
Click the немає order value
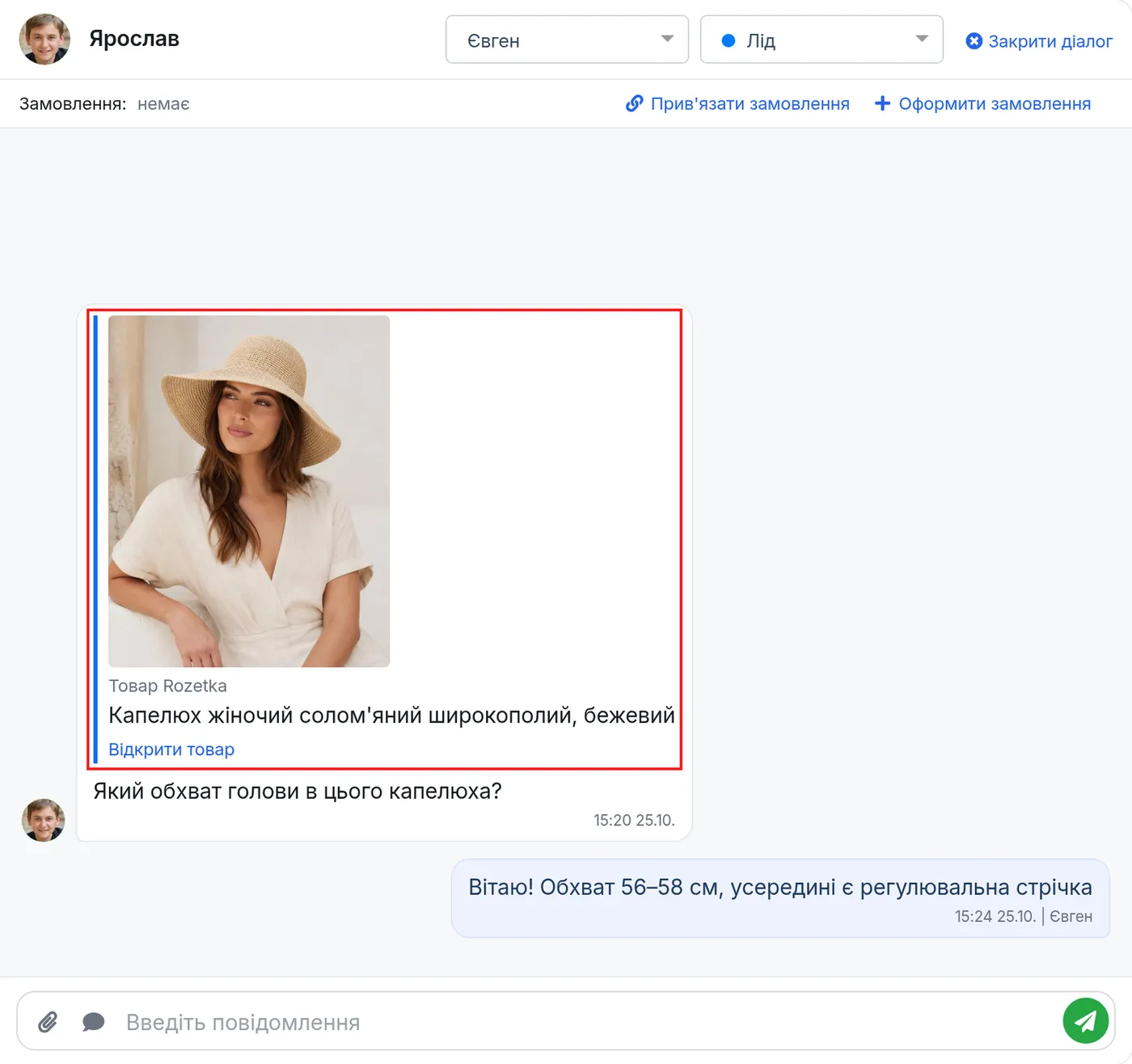(163, 103)
